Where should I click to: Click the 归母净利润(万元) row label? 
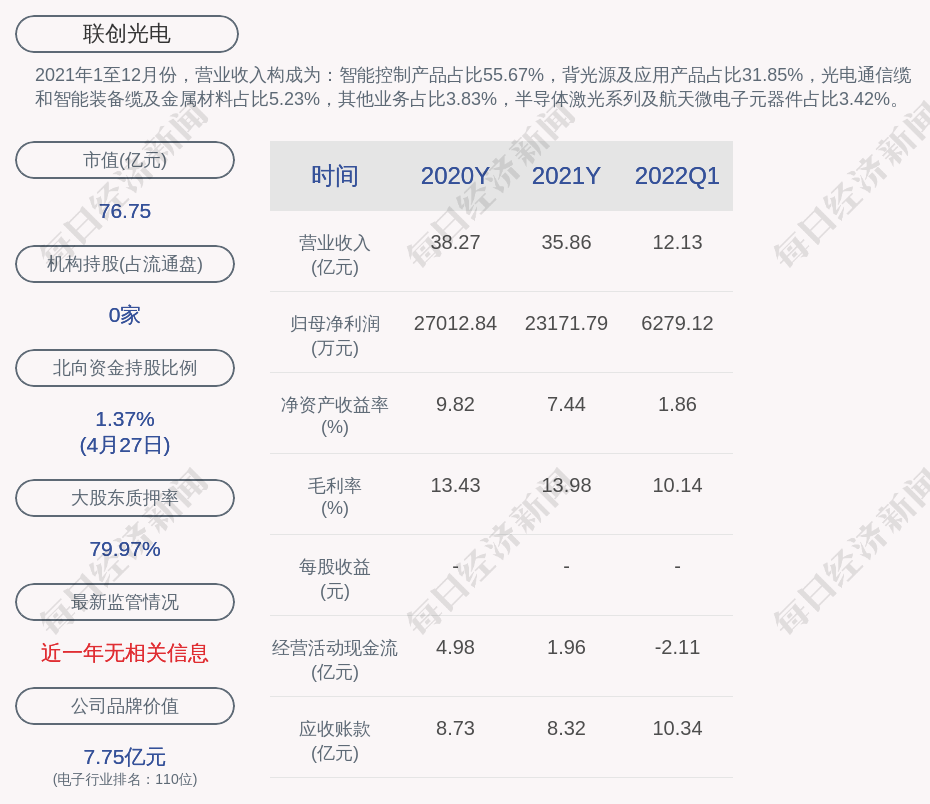pos(335,336)
